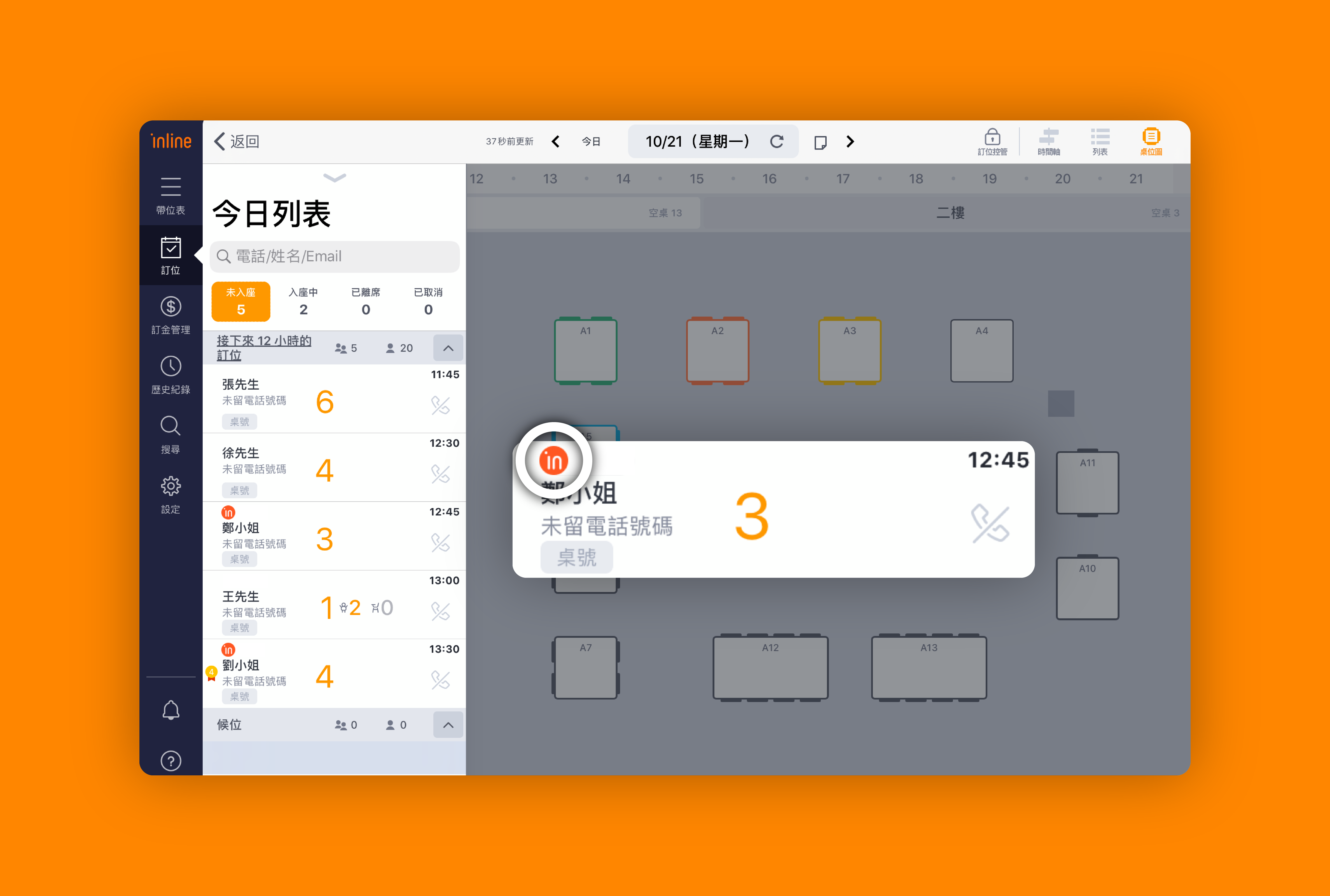The height and width of the screenshot is (896, 1330).
Task: Collapse the 接下來 12 小時的訂位 section
Action: 448,348
